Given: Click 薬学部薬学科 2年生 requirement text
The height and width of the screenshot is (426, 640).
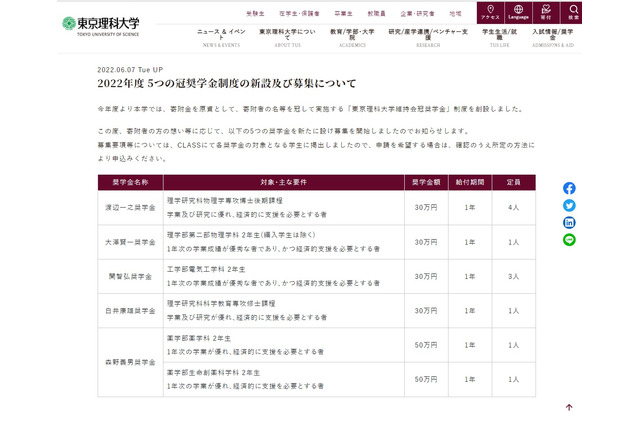Looking at the screenshot, I should pyautogui.click(x=199, y=338).
